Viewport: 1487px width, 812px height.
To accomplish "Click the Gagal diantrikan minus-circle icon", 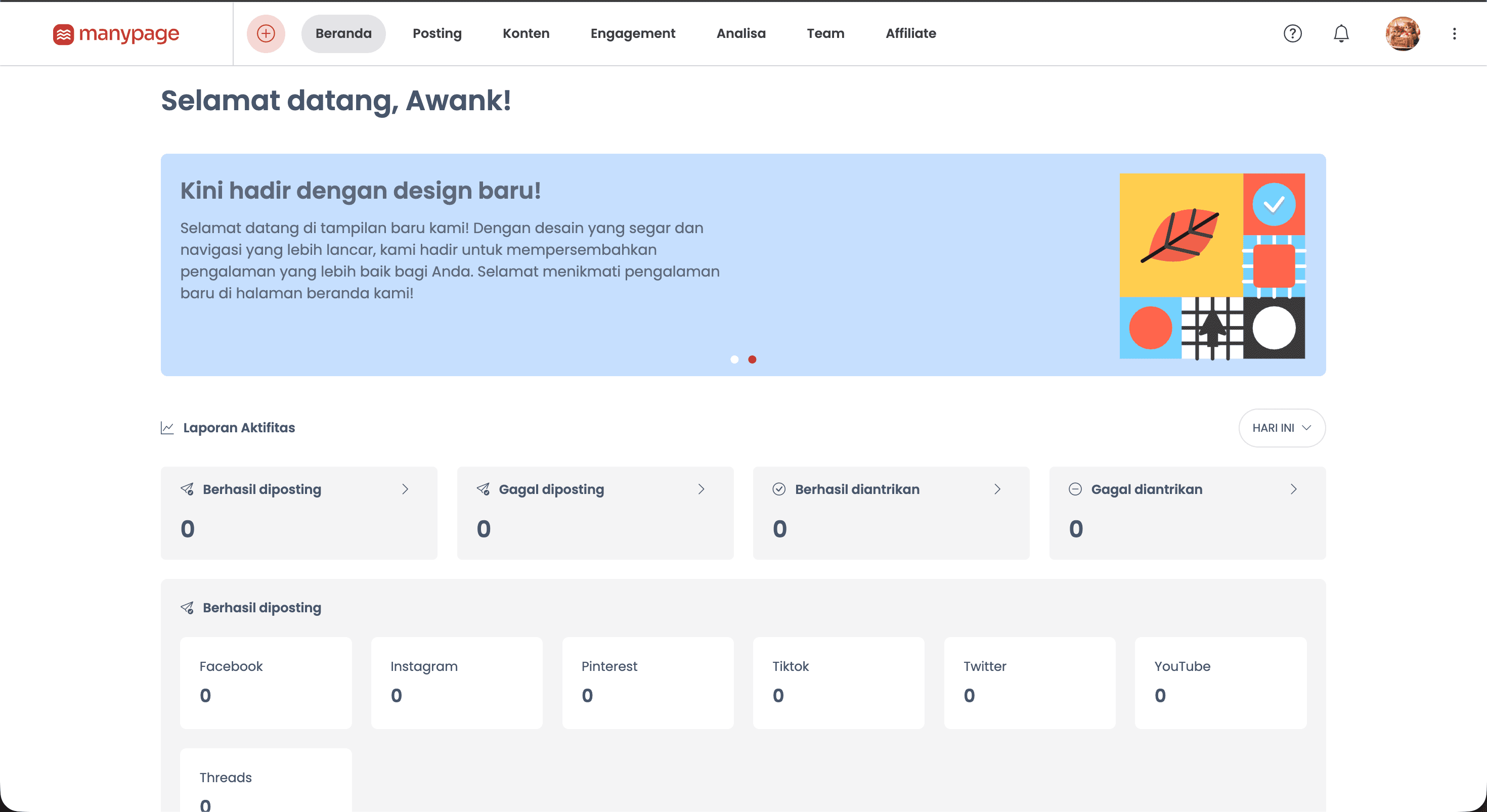I will click(x=1075, y=489).
